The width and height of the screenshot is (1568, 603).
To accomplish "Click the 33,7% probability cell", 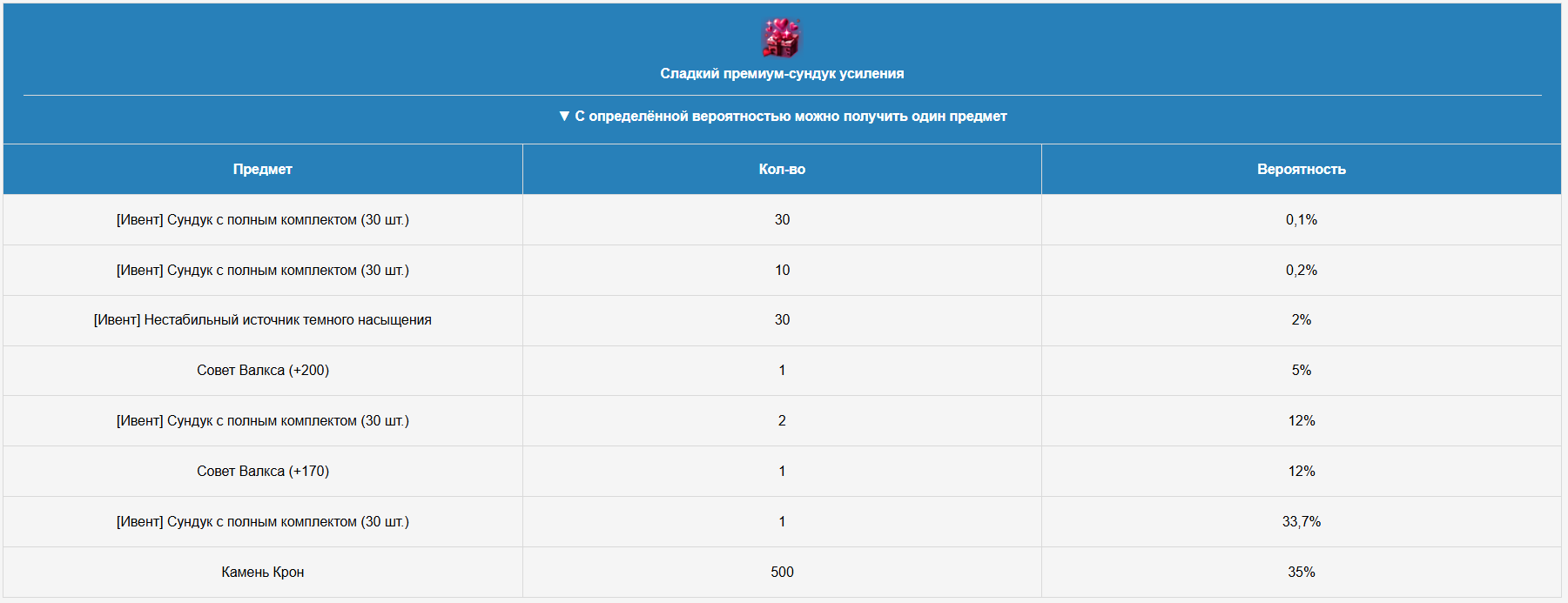I will pyautogui.click(x=1302, y=522).
